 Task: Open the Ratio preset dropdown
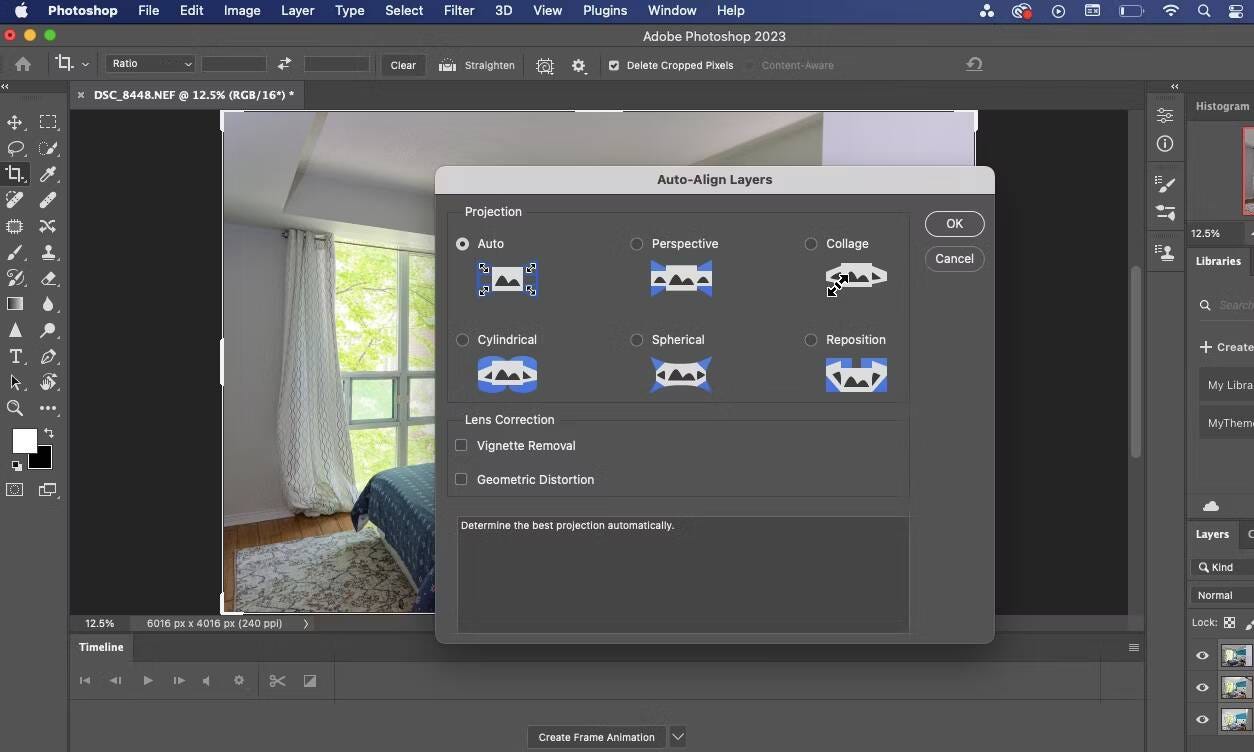point(151,64)
